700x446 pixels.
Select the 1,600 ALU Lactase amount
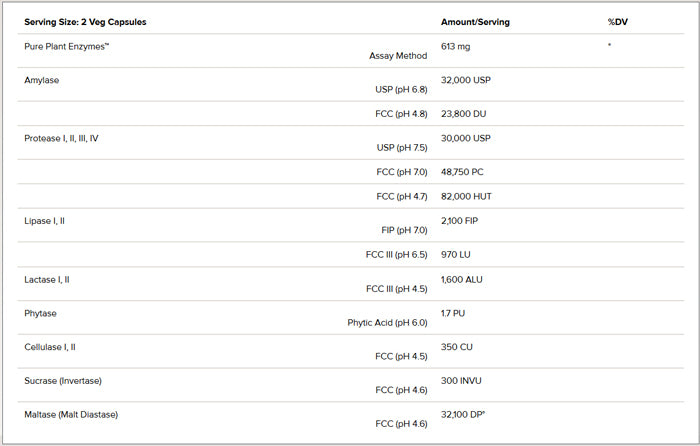(x=462, y=279)
